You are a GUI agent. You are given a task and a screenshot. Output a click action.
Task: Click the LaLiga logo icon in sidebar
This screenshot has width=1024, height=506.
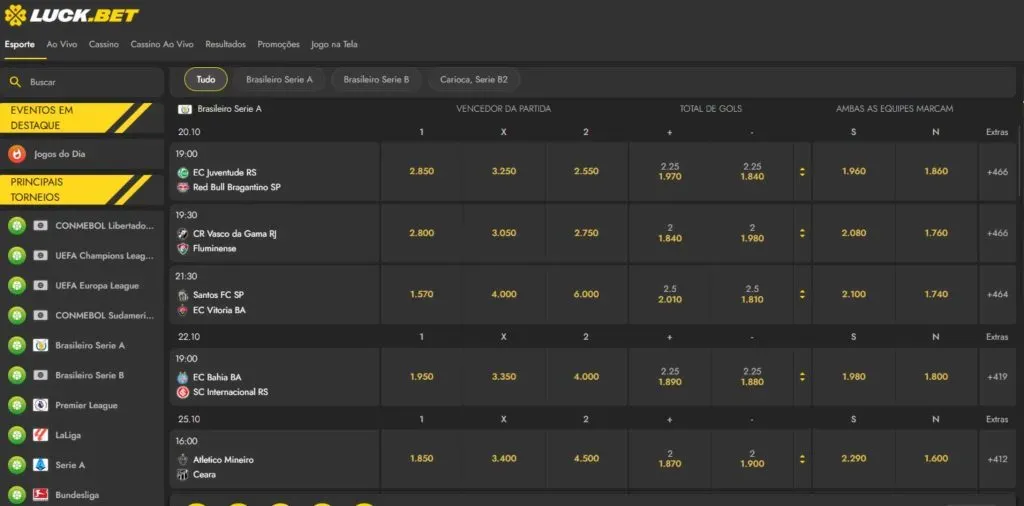point(40,435)
